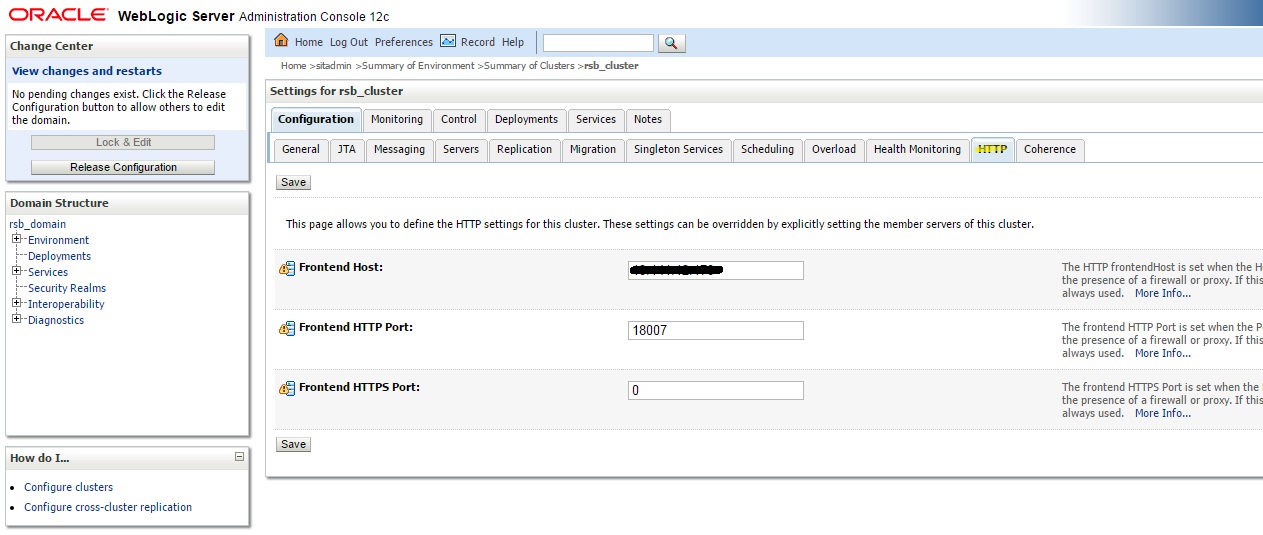Click the Frontend HTTP Port attribute icon
The width and height of the screenshot is (1263, 535).
pyautogui.click(x=287, y=328)
